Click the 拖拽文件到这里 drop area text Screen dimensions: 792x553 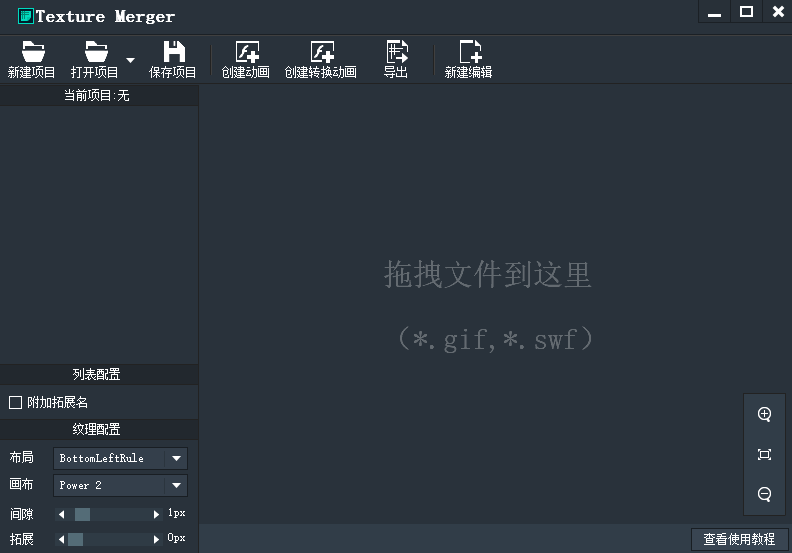pos(487,275)
